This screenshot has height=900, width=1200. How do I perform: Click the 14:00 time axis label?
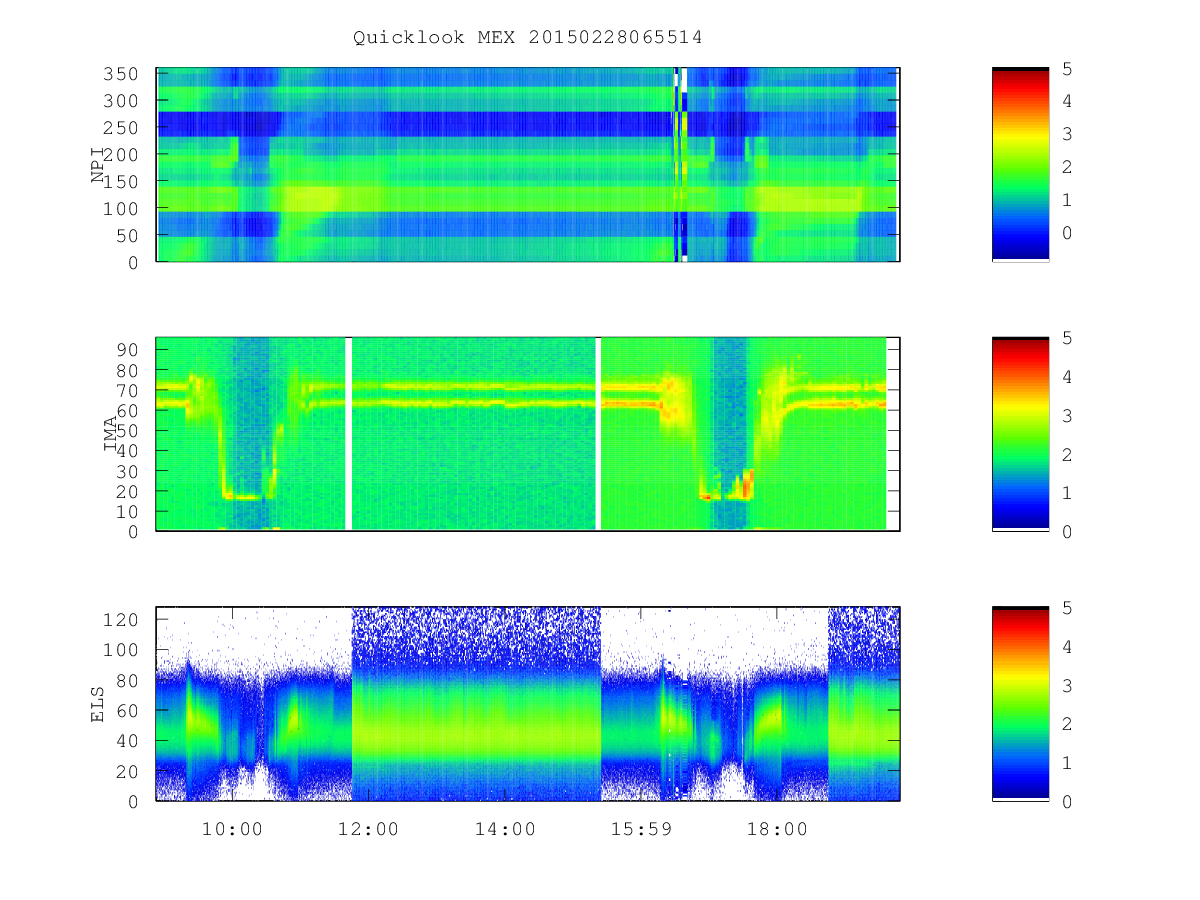(x=505, y=829)
